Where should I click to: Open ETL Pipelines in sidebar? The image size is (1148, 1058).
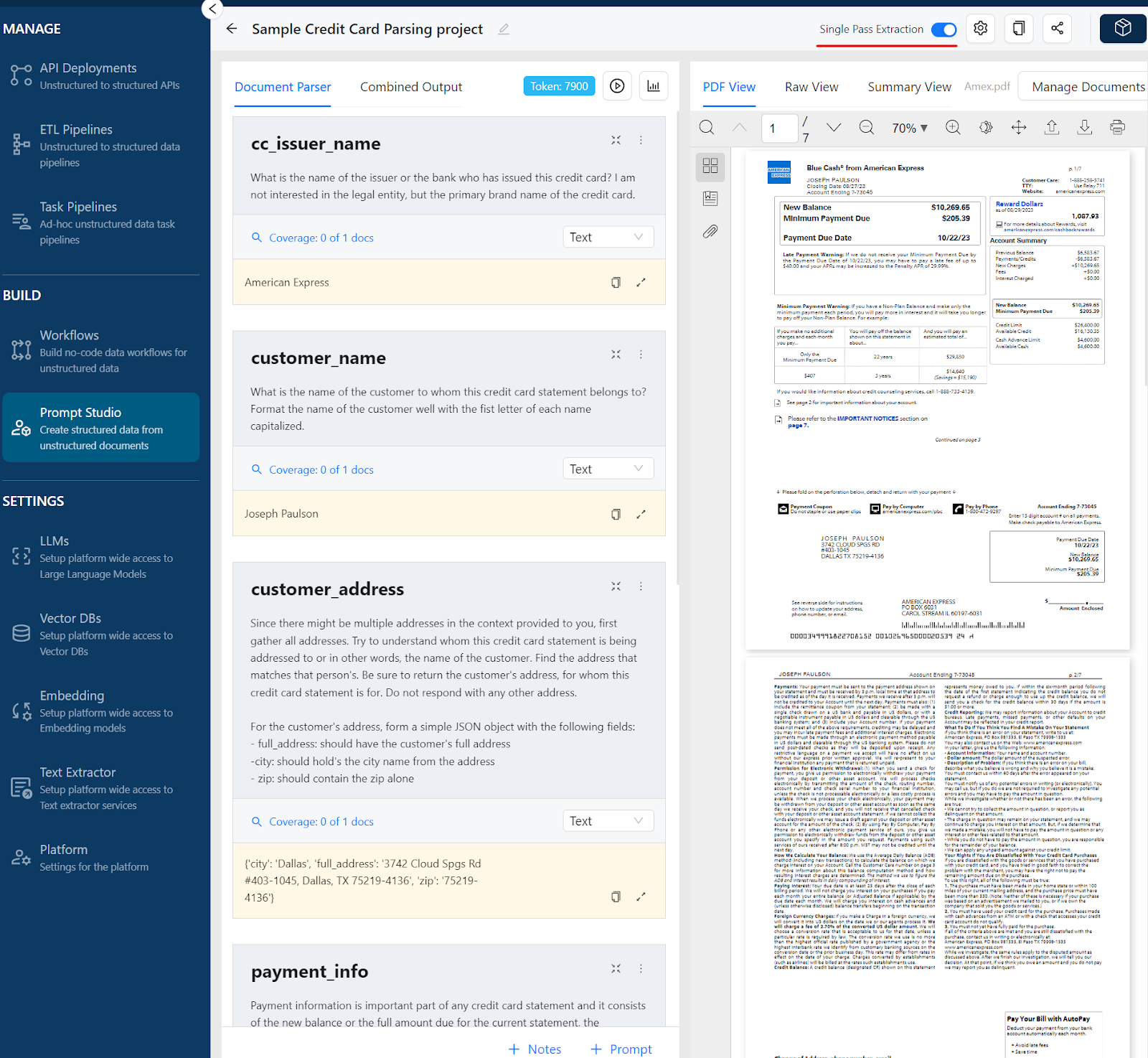coord(100,146)
